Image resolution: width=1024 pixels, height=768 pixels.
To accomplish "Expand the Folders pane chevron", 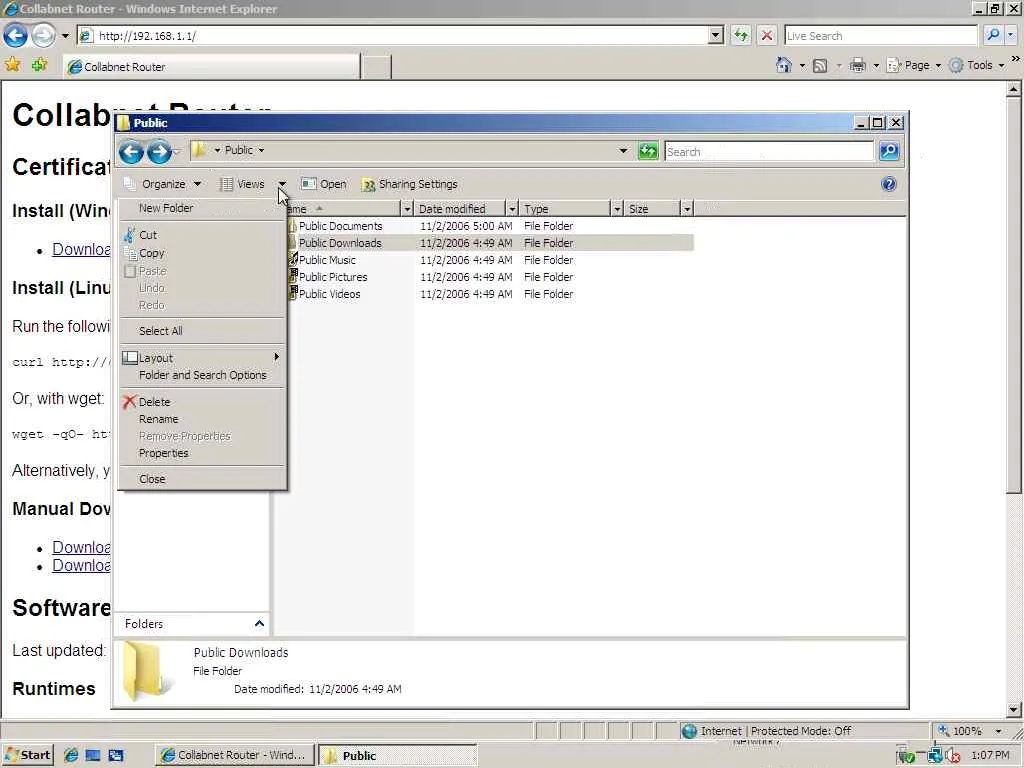I will (259, 624).
